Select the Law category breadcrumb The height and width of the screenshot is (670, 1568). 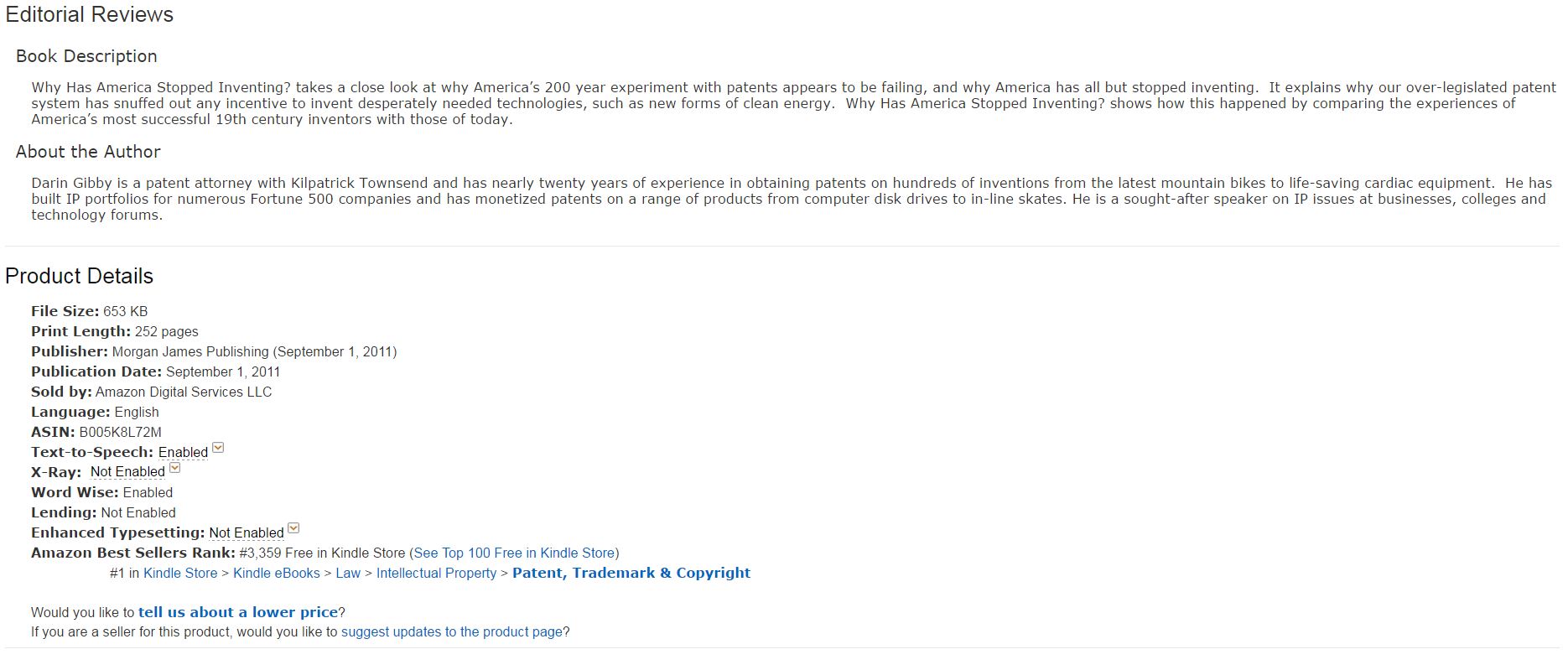348,573
